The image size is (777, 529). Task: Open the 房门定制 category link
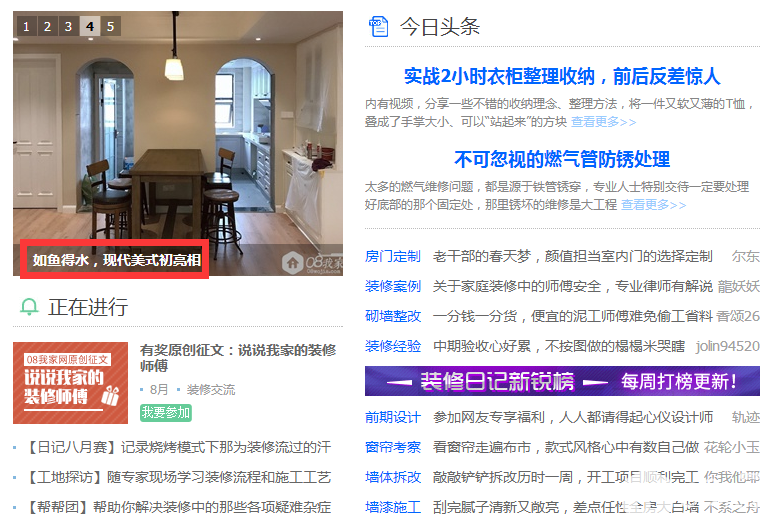[x=393, y=256]
